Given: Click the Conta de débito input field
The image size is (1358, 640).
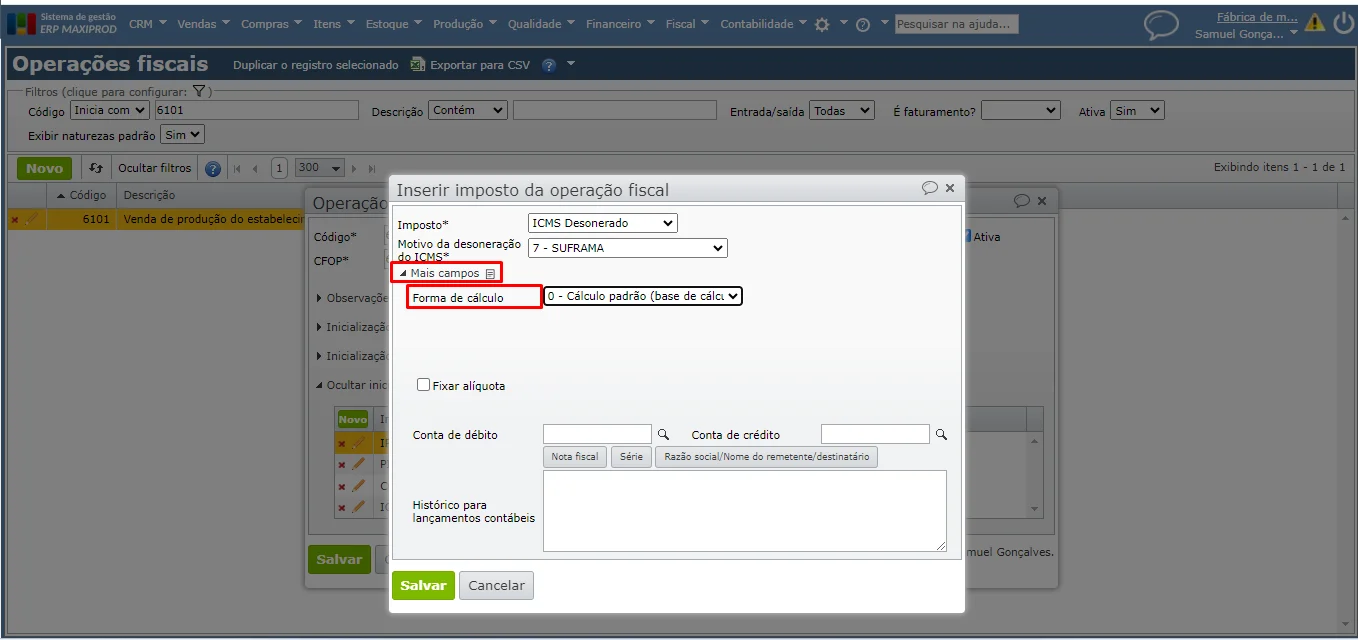Looking at the screenshot, I should point(597,434).
